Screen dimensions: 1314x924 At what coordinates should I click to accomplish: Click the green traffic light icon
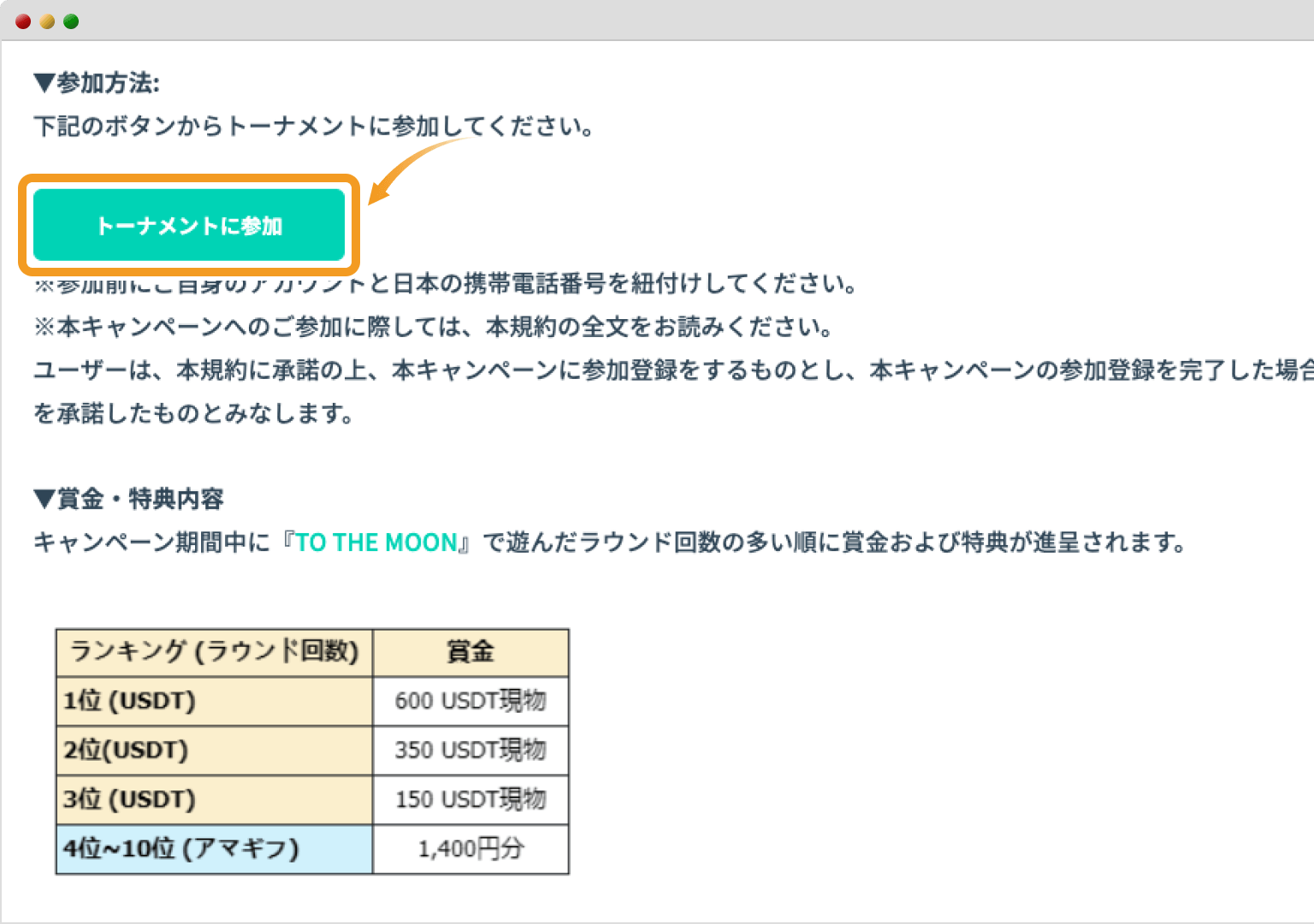[71, 21]
